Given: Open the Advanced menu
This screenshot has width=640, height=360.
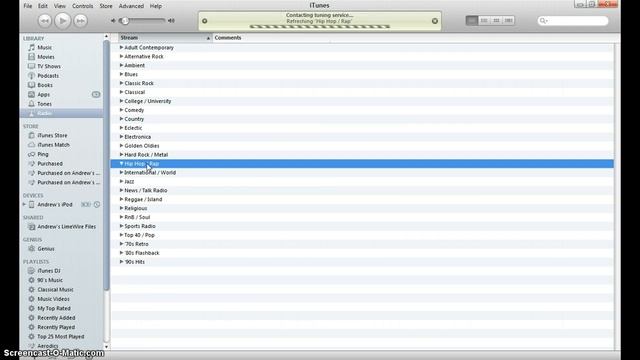Looking at the screenshot, I should coord(131,6).
